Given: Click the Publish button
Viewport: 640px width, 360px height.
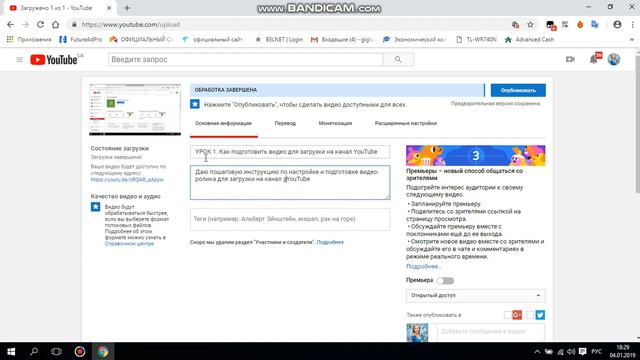Looking at the screenshot, I should coord(518,90).
